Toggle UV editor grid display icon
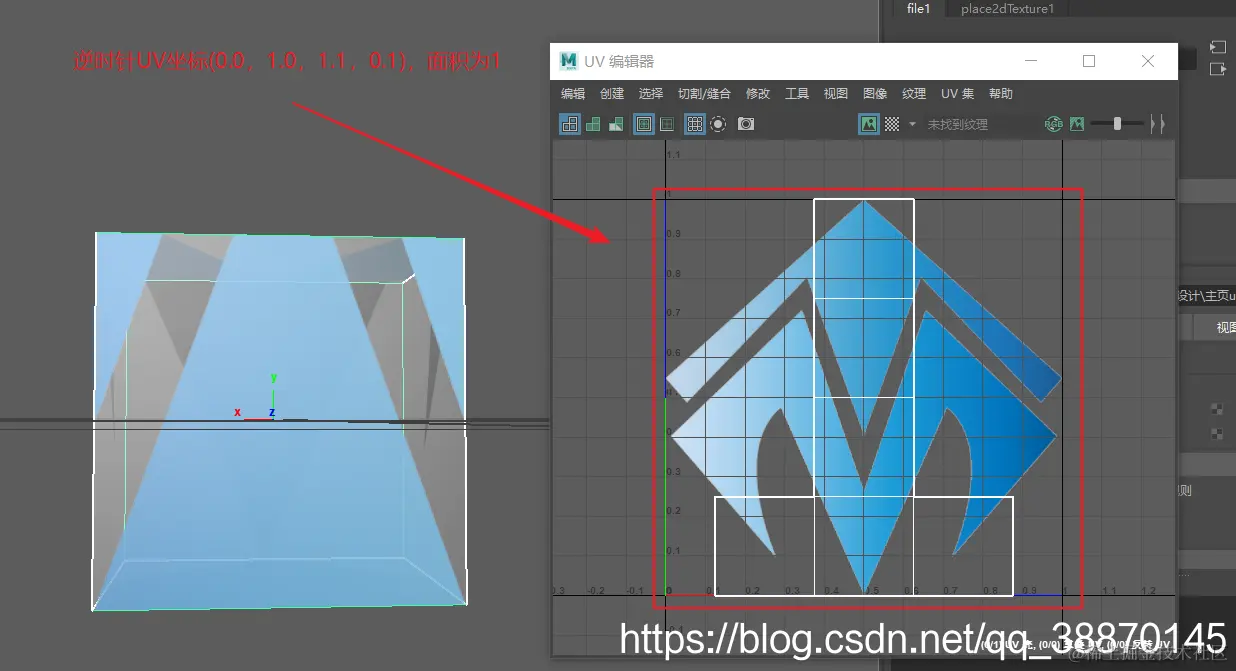 [x=695, y=124]
